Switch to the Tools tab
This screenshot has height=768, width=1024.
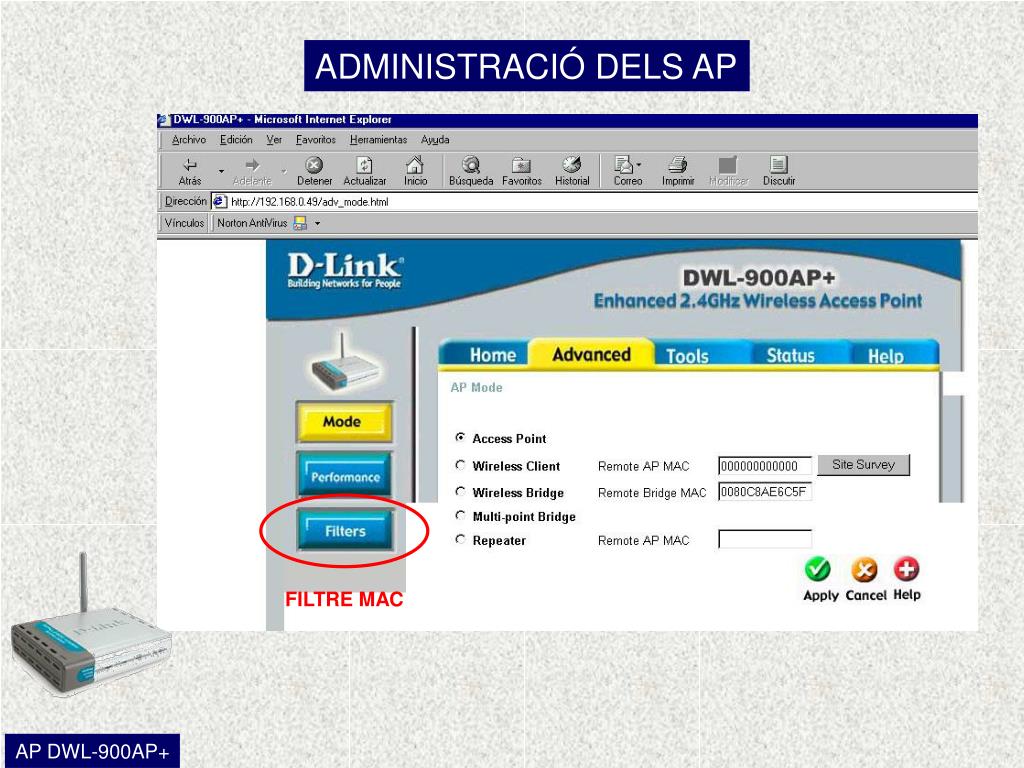(687, 356)
